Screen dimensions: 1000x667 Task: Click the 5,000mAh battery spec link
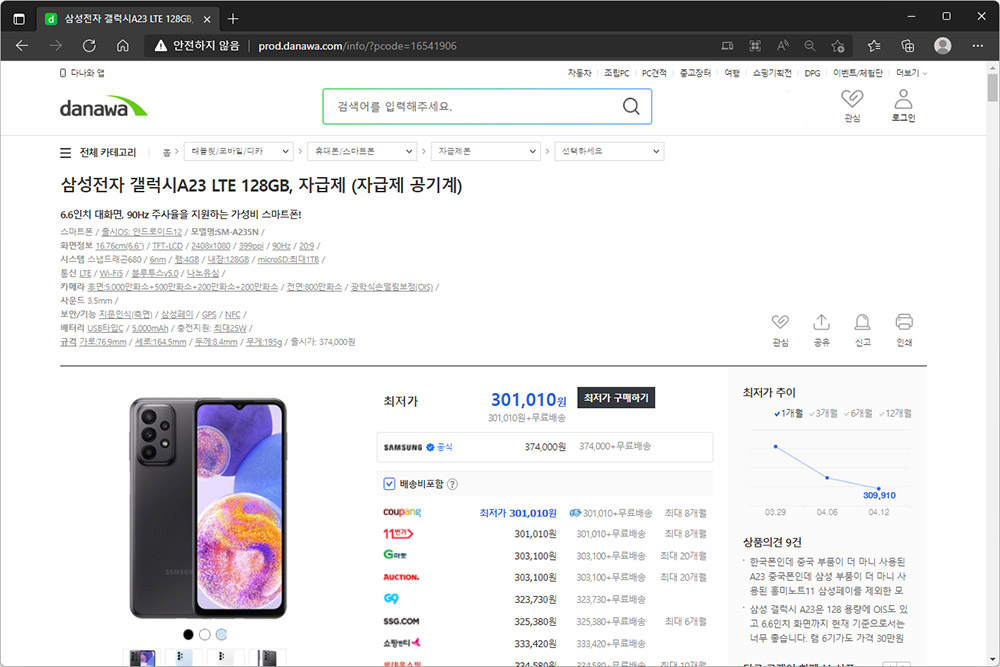(x=150, y=328)
